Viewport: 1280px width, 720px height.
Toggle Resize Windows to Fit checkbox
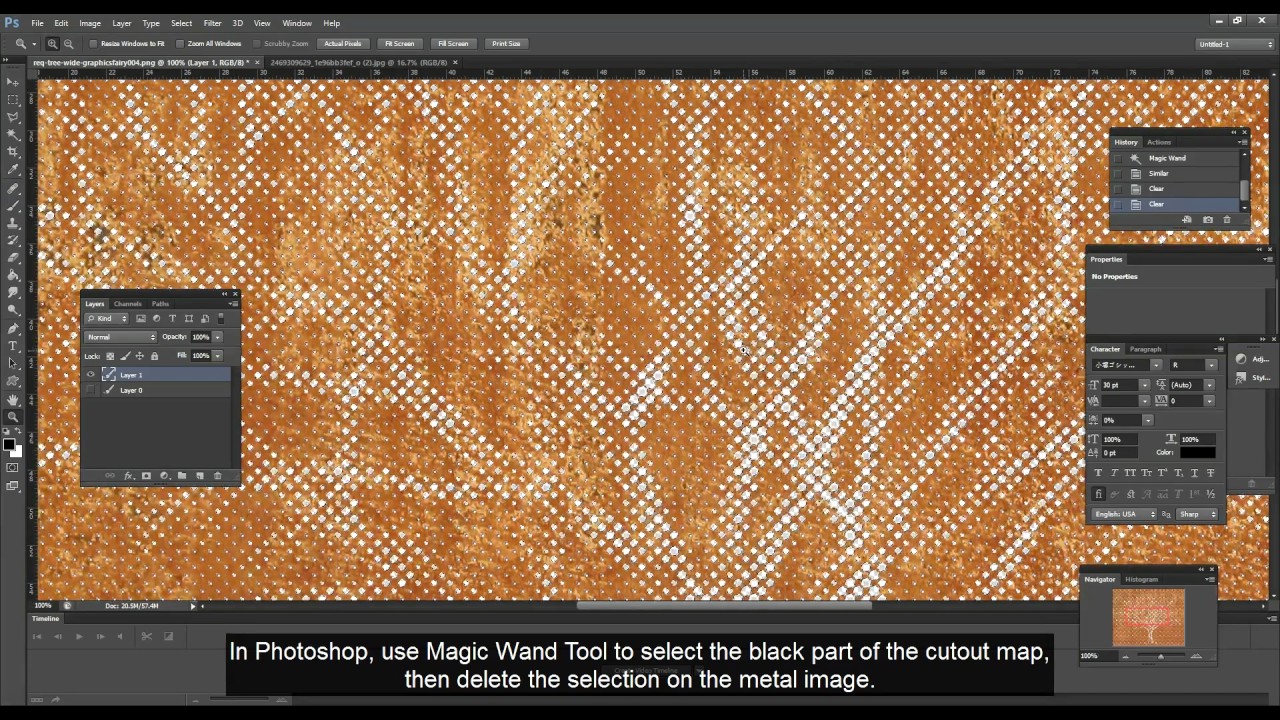(94, 44)
